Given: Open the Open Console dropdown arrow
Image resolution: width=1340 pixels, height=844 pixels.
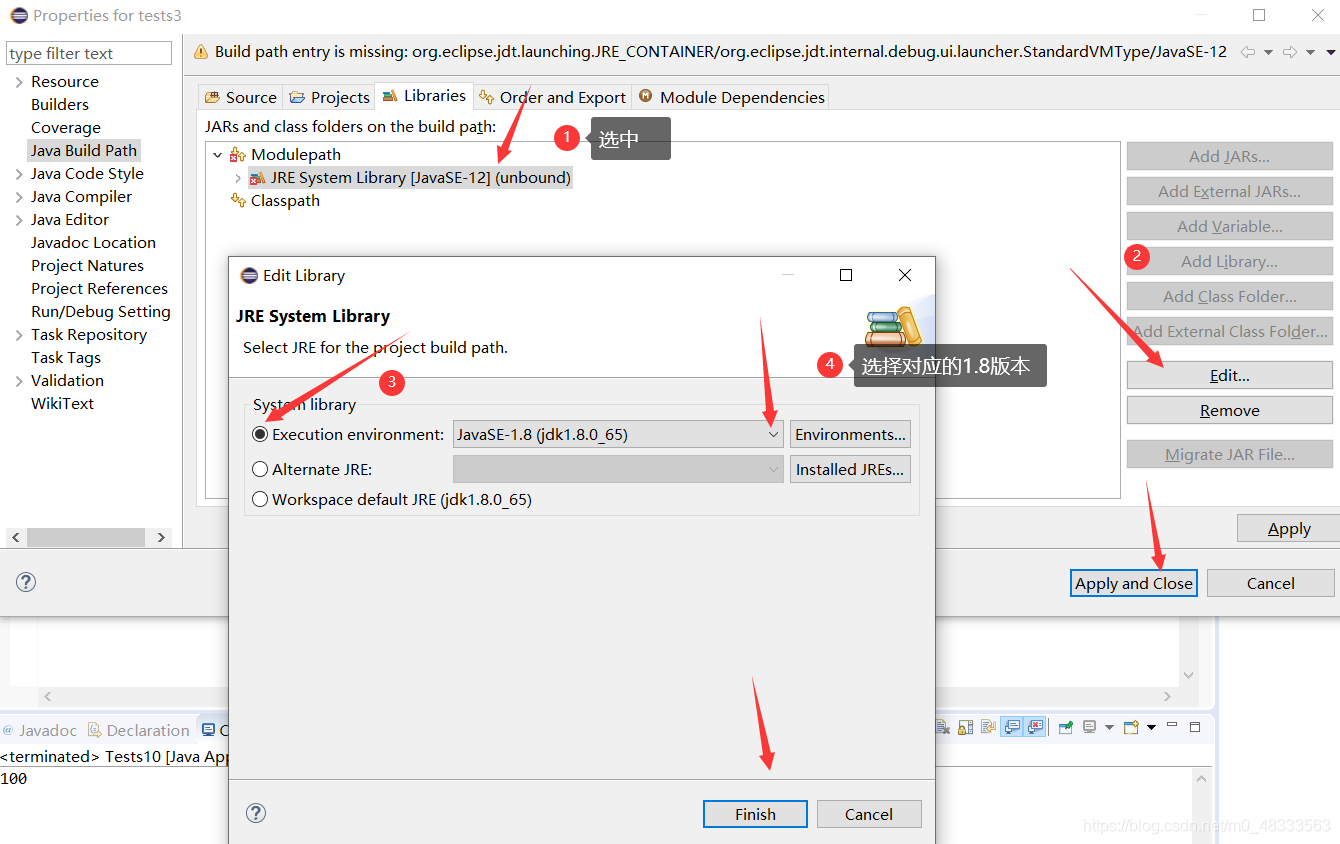Looking at the screenshot, I should pyautogui.click(x=1151, y=727).
